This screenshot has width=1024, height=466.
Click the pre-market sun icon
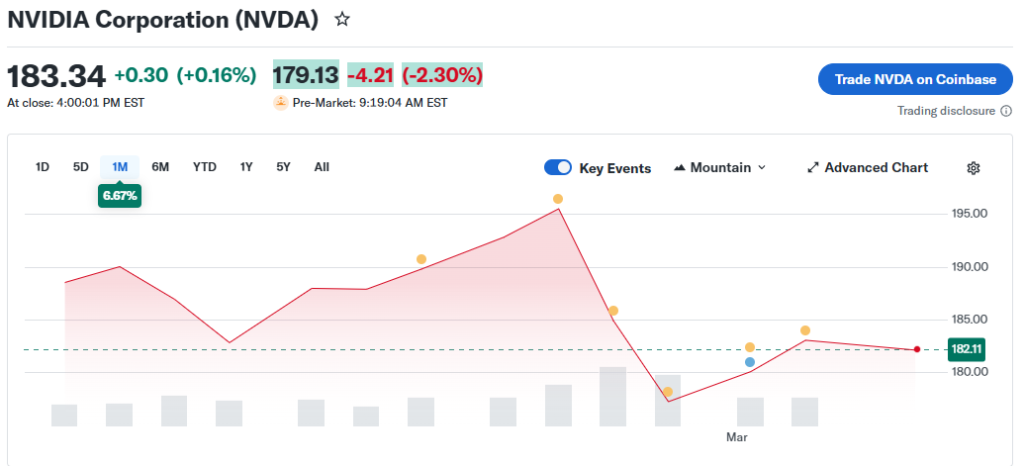point(281,102)
